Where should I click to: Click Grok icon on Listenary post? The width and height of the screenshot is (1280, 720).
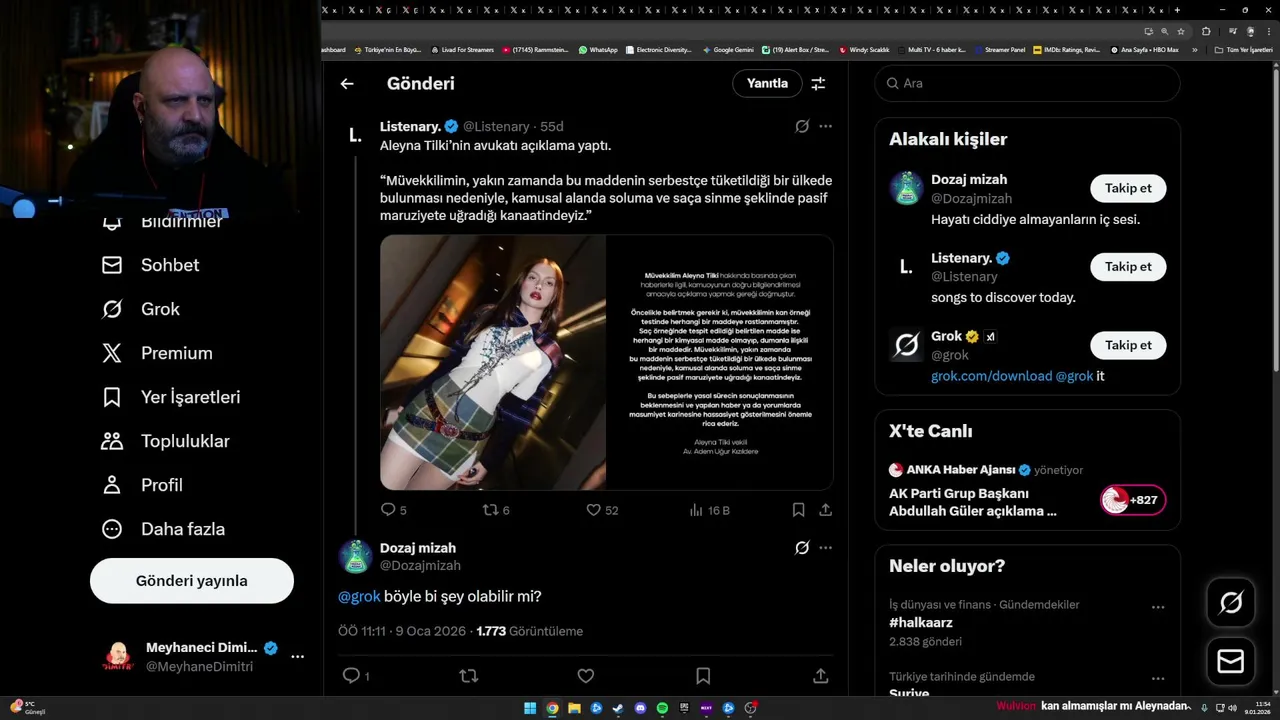pos(802,127)
